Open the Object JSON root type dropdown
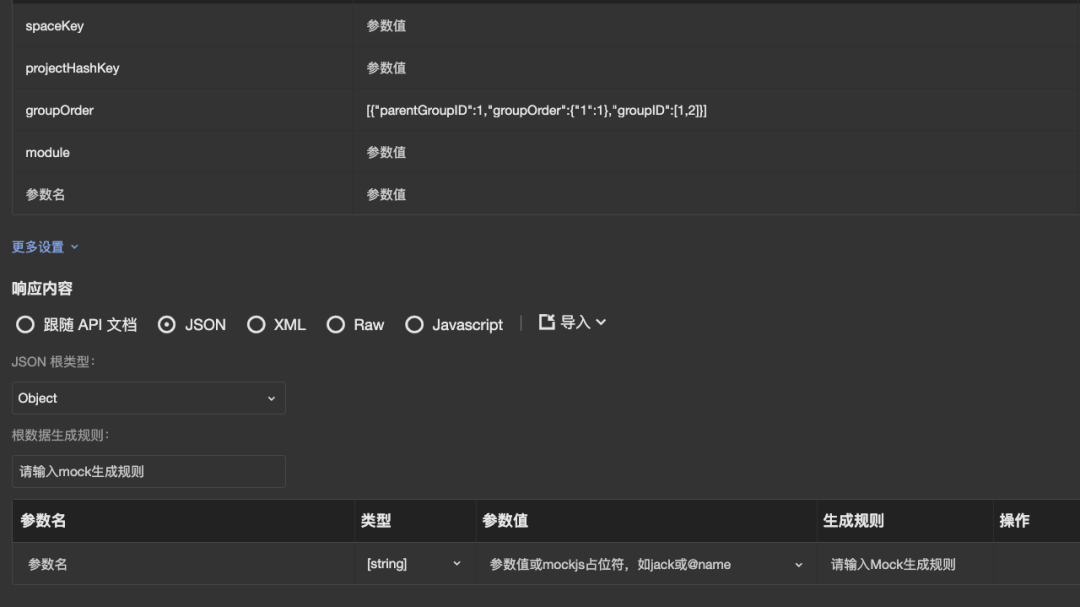Image resolution: width=1080 pixels, height=607 pixels. coord(149,398)
